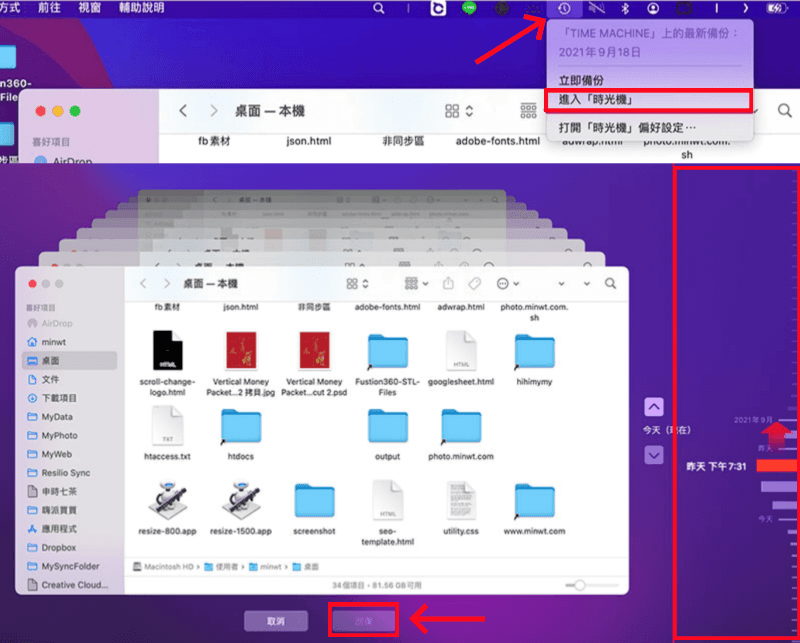Click the search icon in front Finder window

coord(610,283)
